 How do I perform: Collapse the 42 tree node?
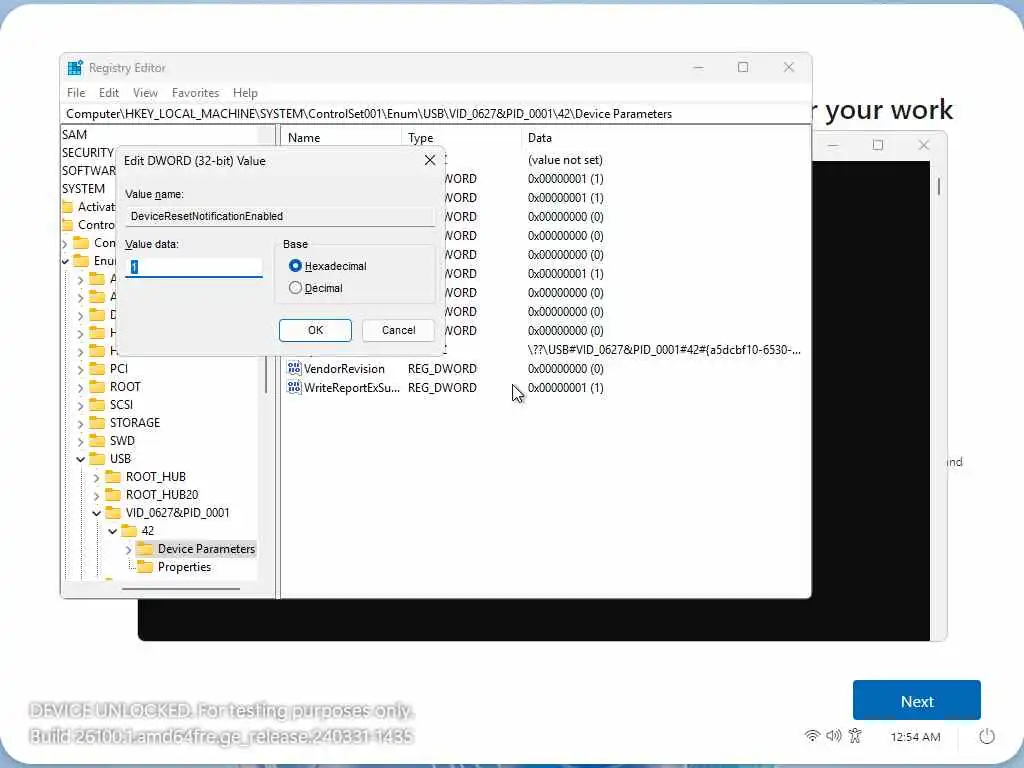click(x=113, y=531)
